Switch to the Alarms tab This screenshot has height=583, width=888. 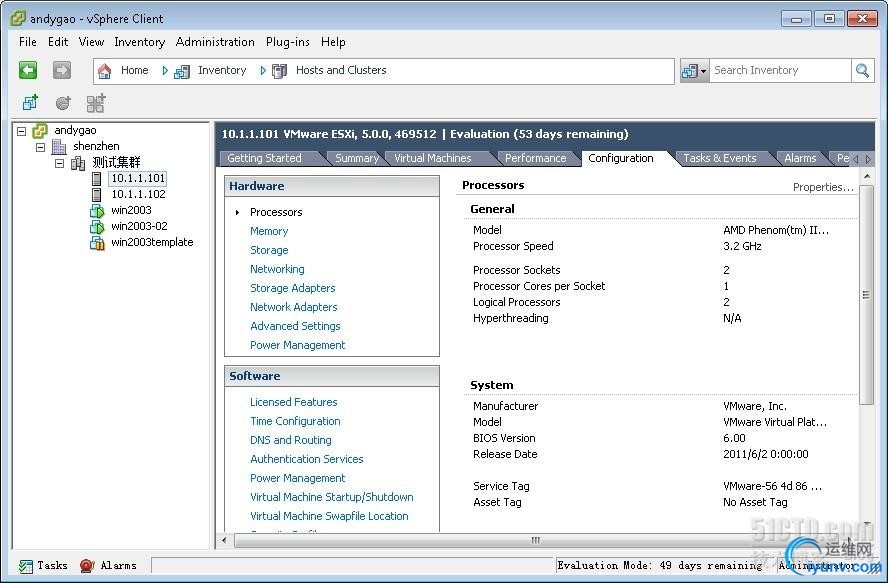tap(800, 159)
